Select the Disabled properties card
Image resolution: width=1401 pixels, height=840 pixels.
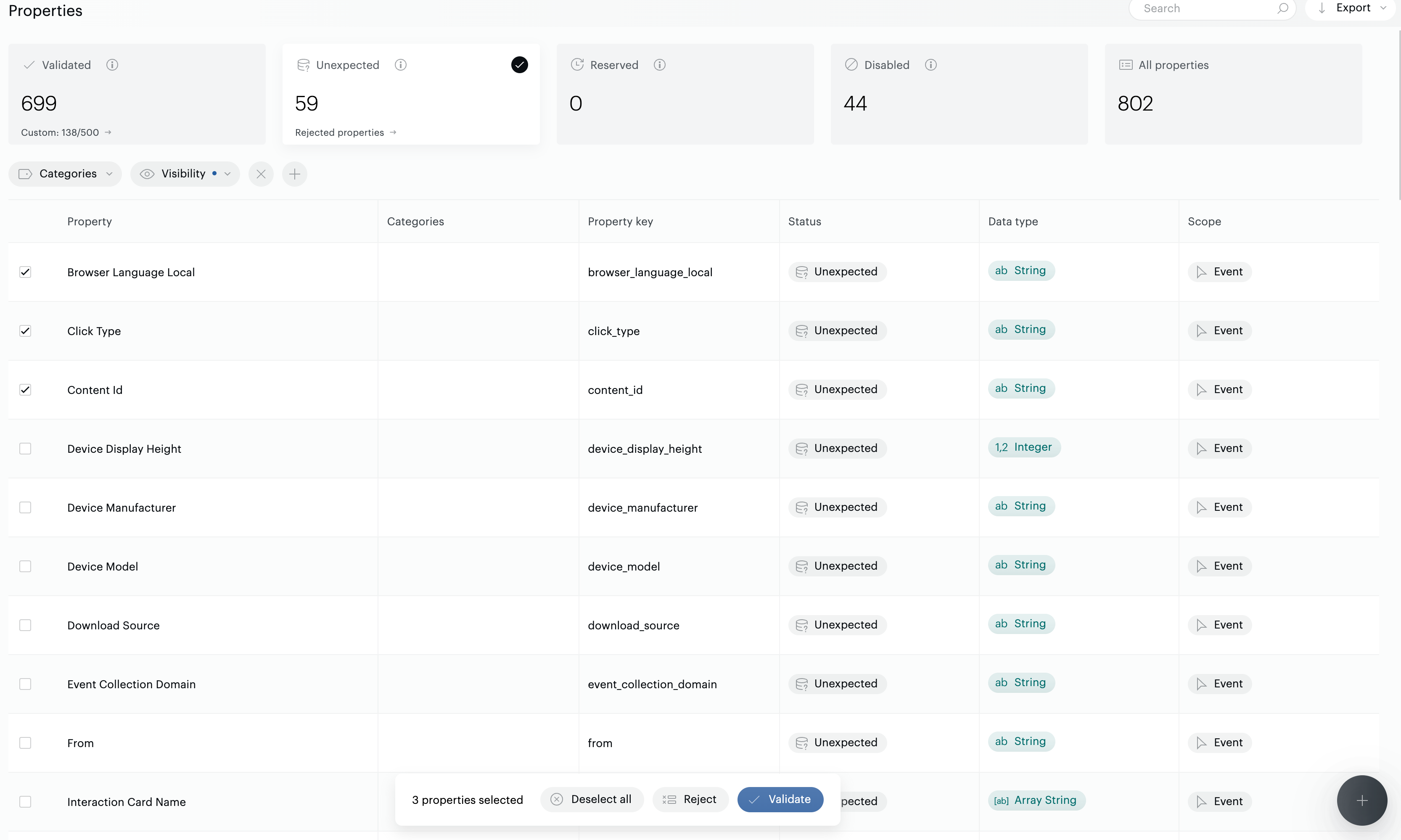point(959,94)
